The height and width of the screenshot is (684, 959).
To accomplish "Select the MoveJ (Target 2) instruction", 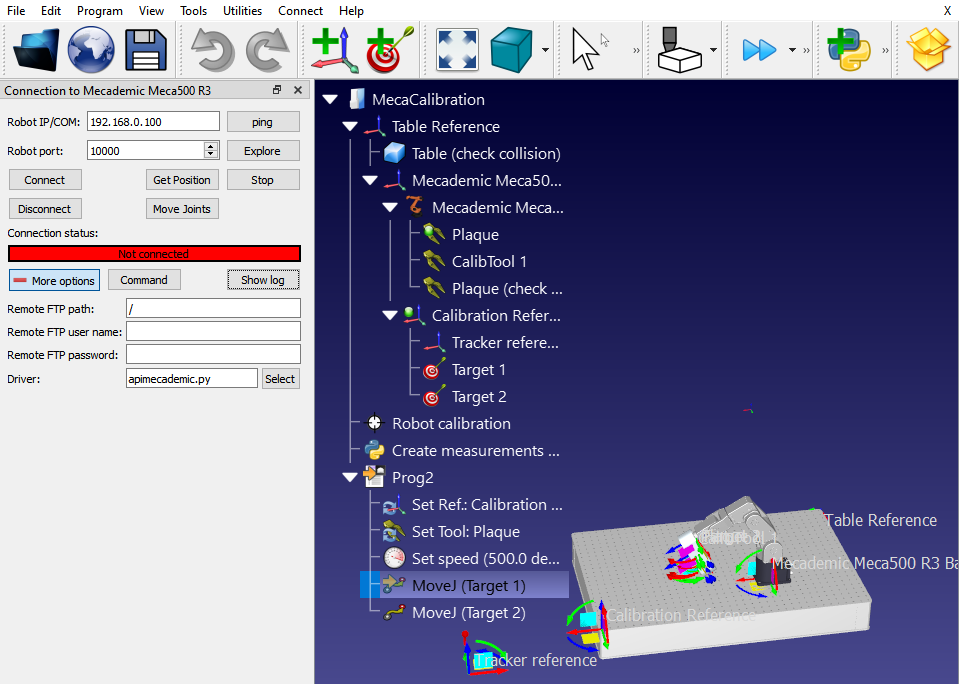I will click(455, 613).
